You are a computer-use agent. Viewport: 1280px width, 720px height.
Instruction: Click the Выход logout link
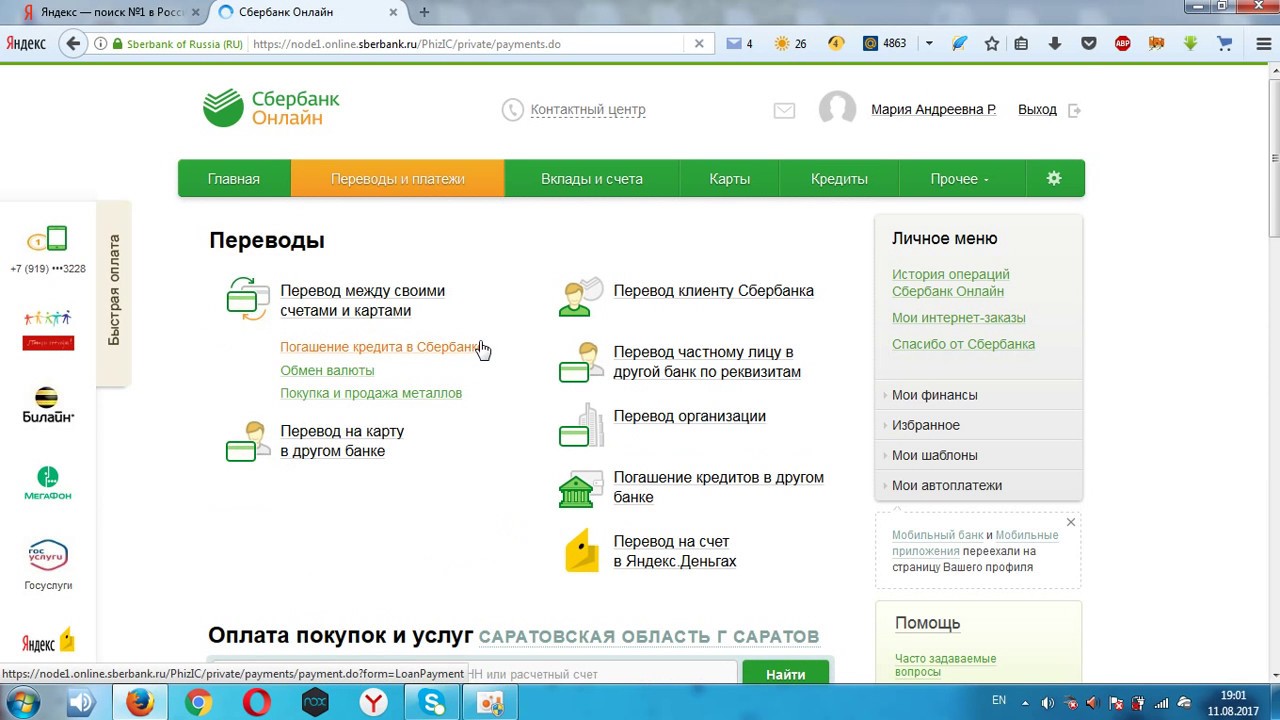pyautogui.click(x=1037, y=110)
